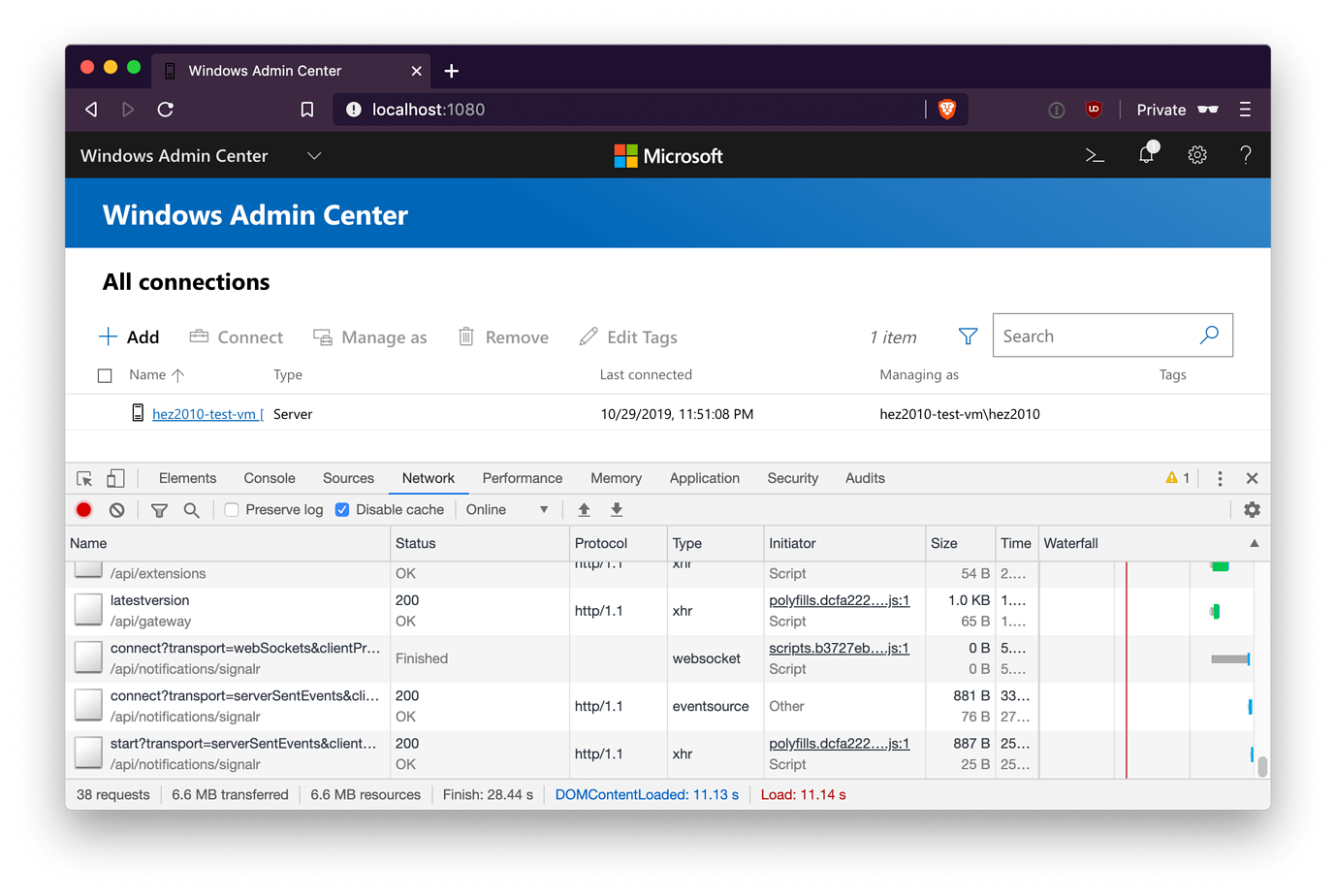Open the Sources tab
The width and height of the screenshot is (1336, 896).
click(x=348, y=478)
